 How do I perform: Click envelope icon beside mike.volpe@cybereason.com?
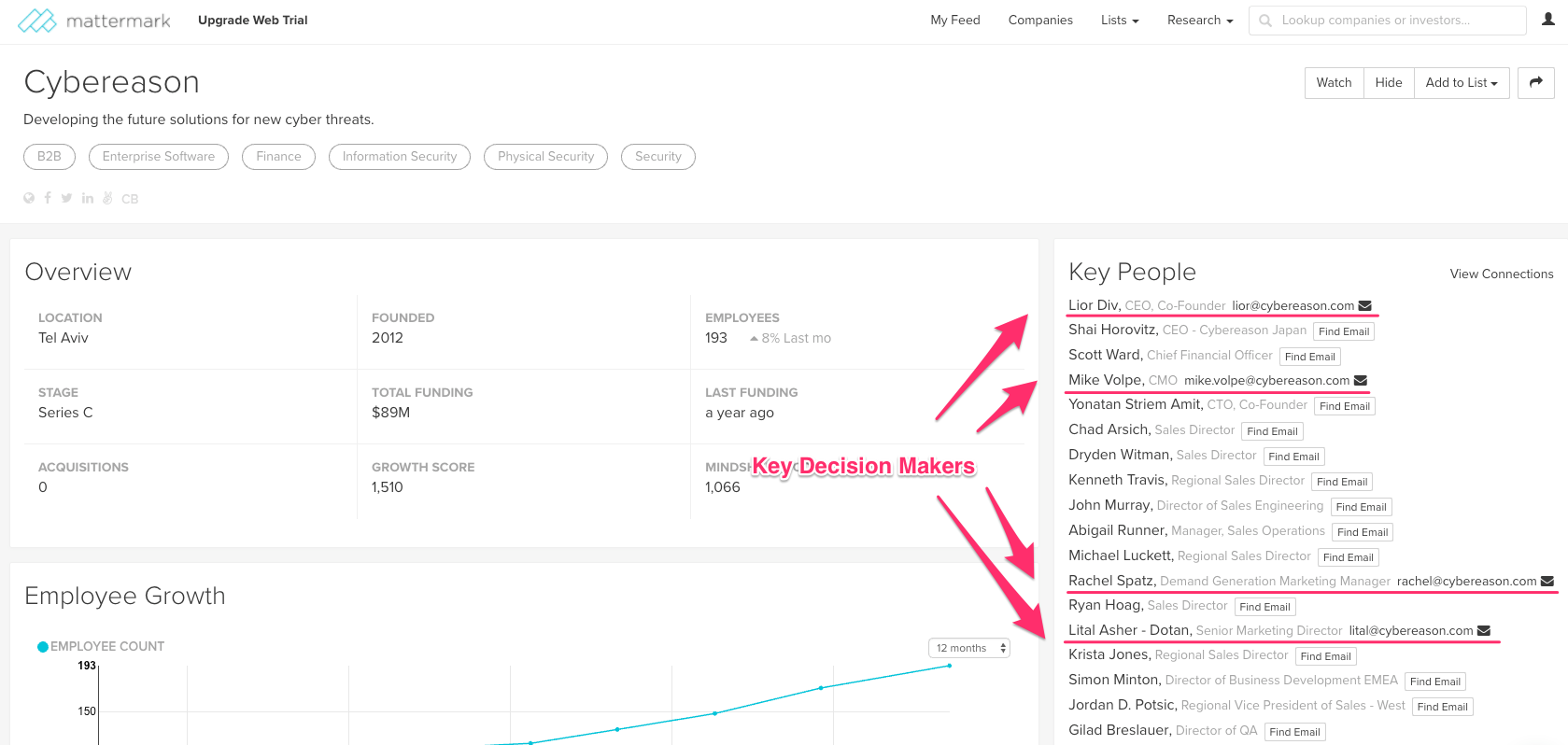tap(1360, 380)
